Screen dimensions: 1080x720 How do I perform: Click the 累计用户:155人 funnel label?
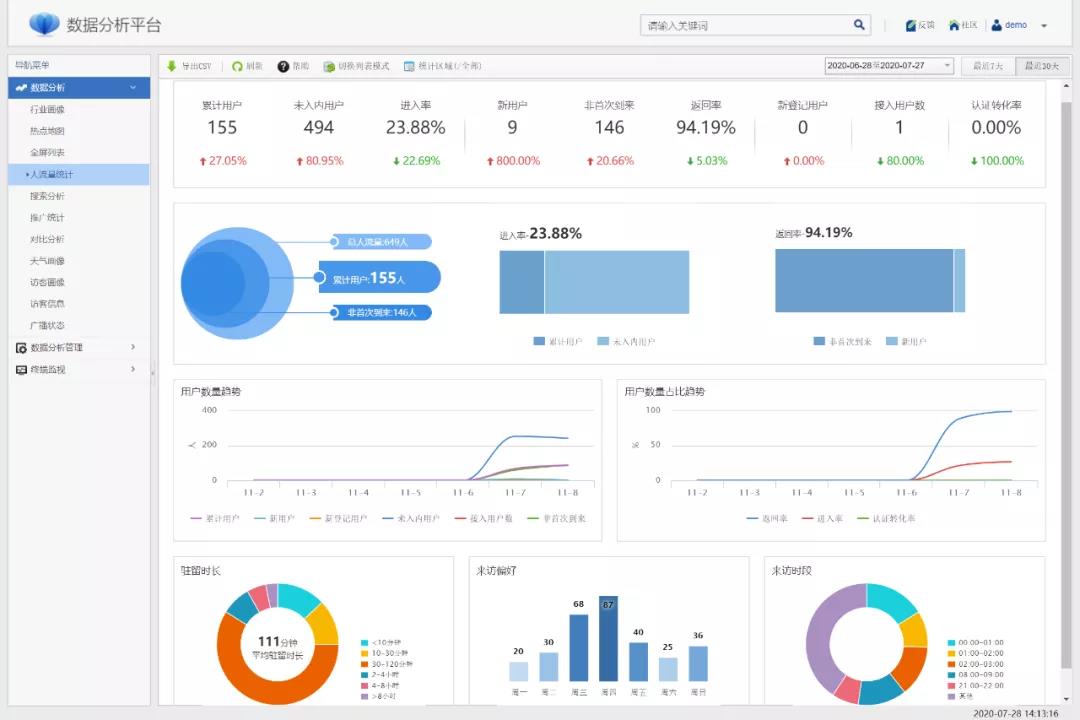[380, 277]
